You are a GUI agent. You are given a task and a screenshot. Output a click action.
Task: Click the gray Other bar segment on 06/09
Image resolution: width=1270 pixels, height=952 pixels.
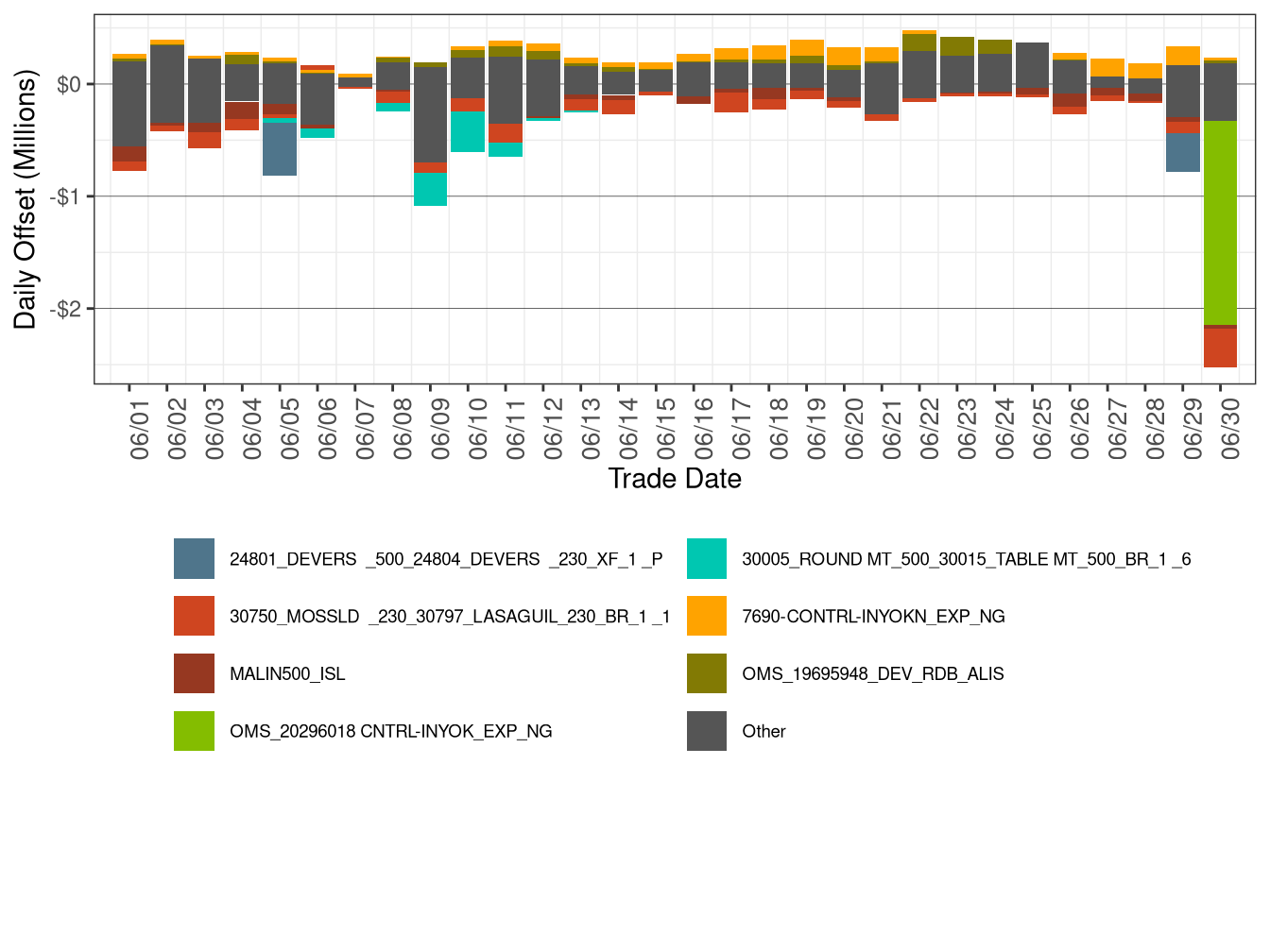(431, 114)
